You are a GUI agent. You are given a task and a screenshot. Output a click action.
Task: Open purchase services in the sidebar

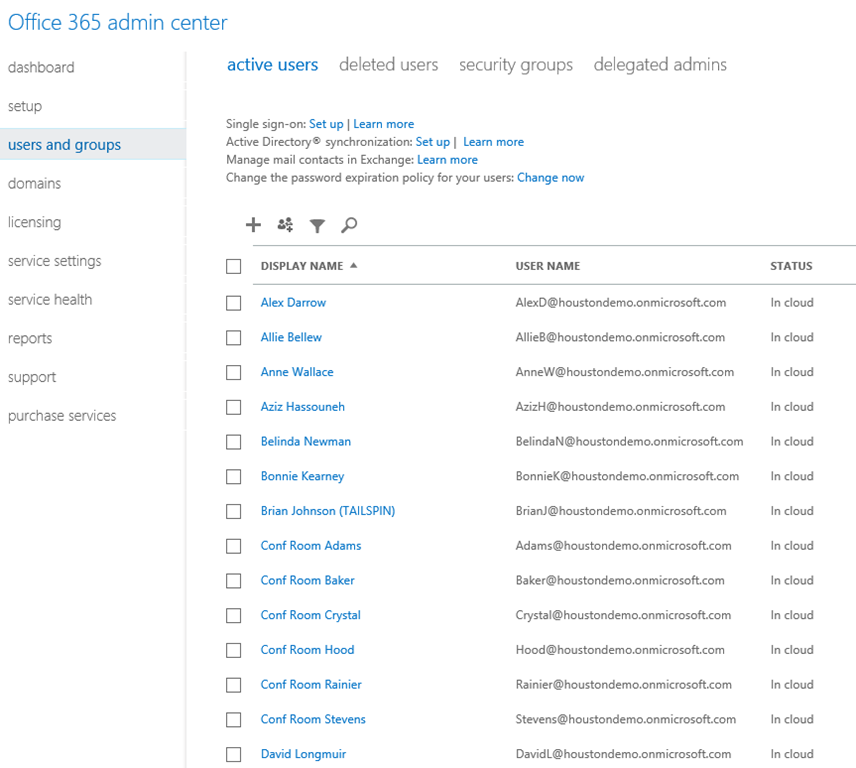pos(62,416)
